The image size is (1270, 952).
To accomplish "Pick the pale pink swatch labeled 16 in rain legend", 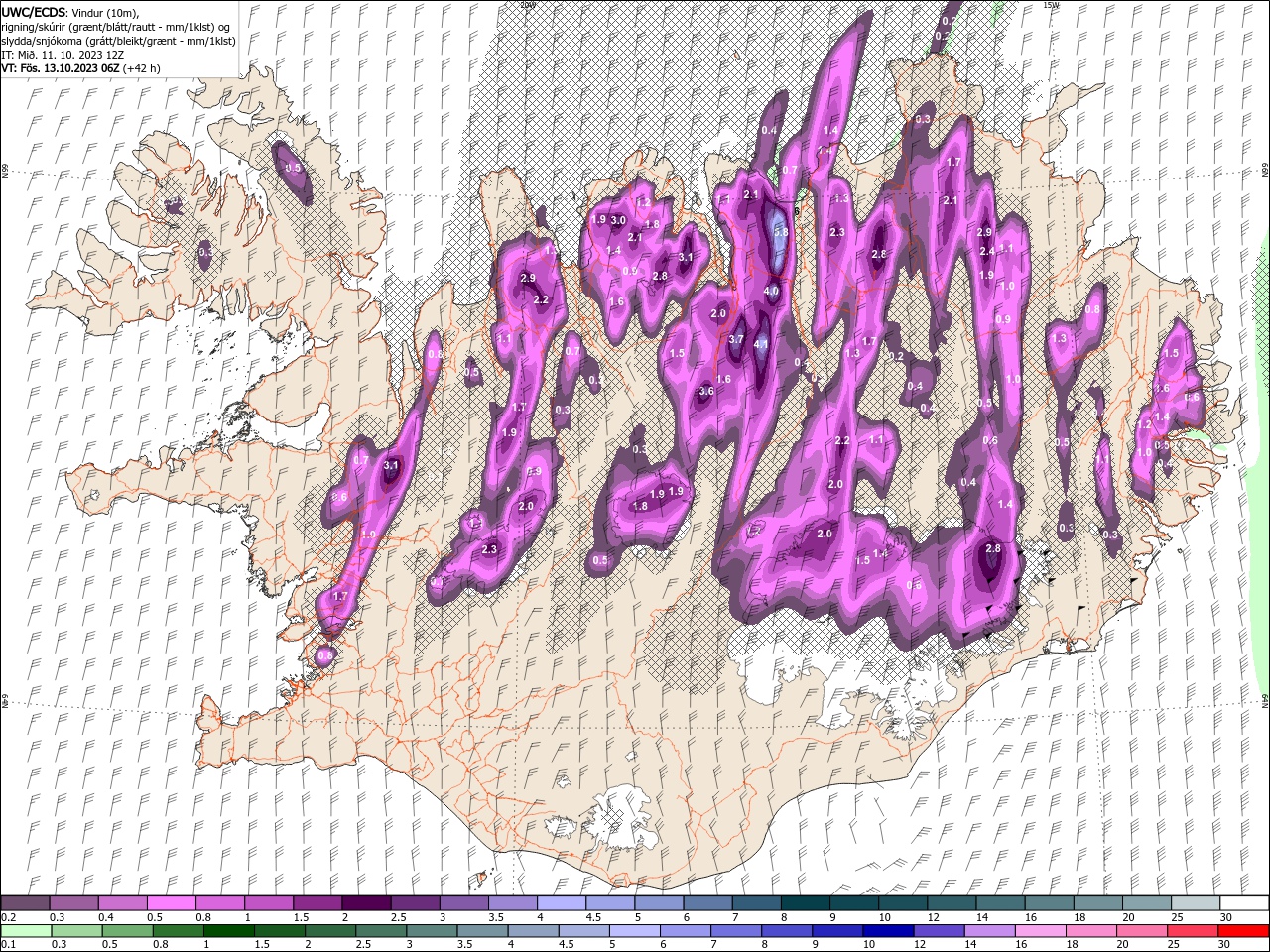I will [1041, 930].
